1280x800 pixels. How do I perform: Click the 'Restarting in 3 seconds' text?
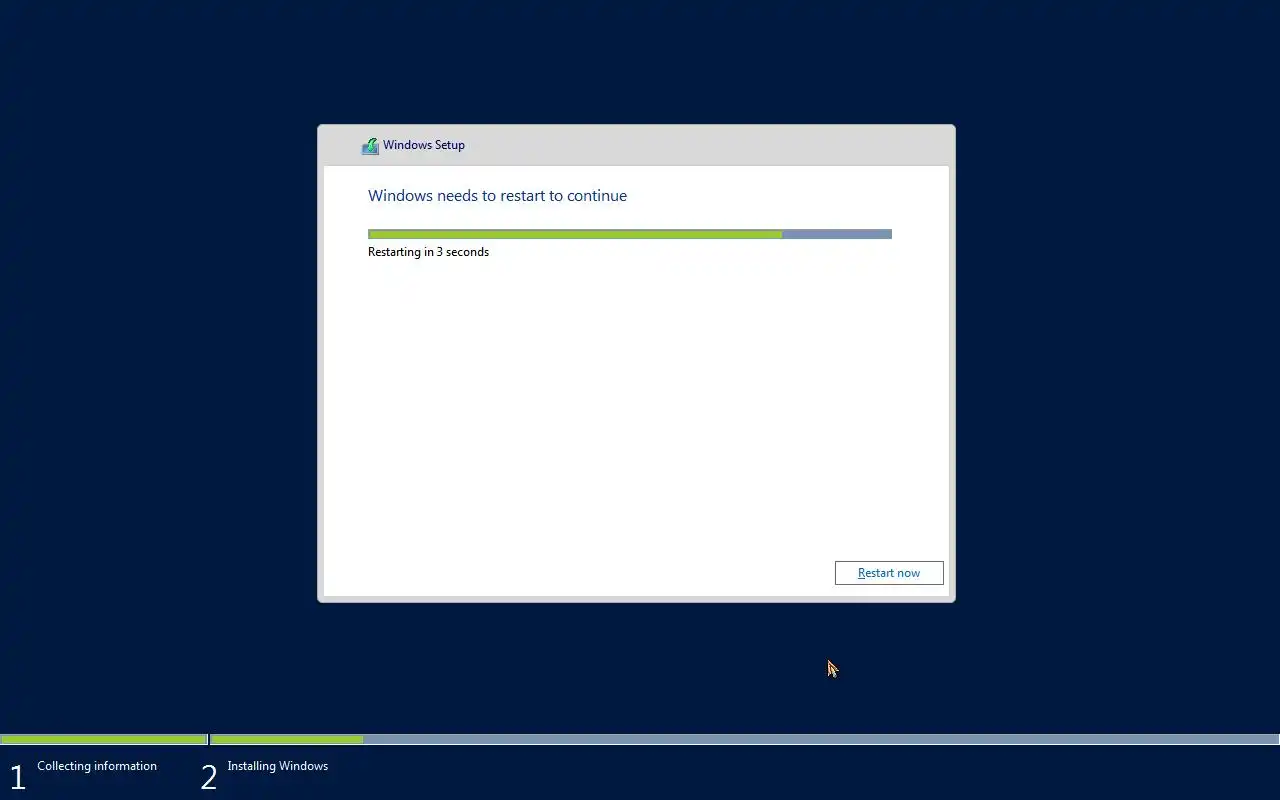point(428,252)
